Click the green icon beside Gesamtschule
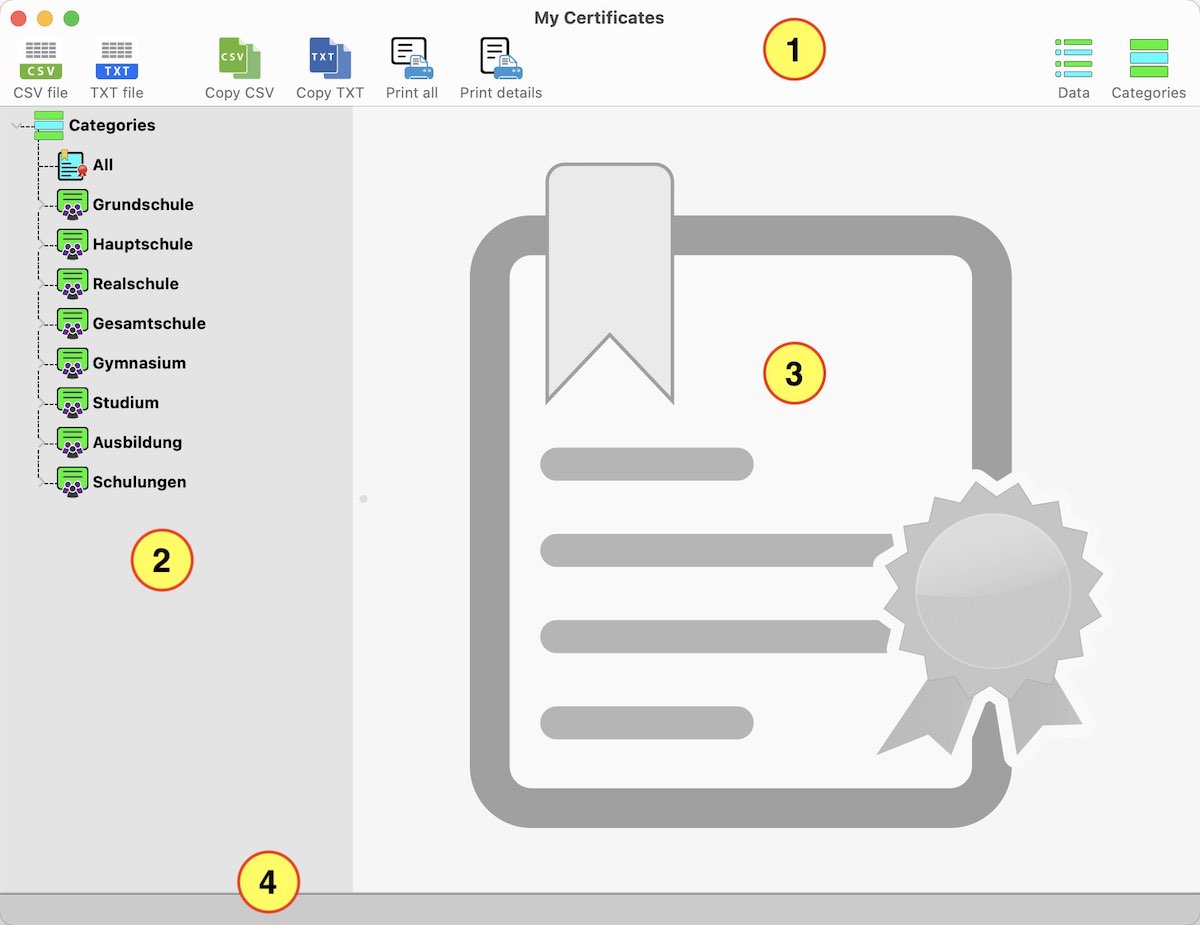The height and width of the screenshot is (925, 1200). [x=72, y=323]
